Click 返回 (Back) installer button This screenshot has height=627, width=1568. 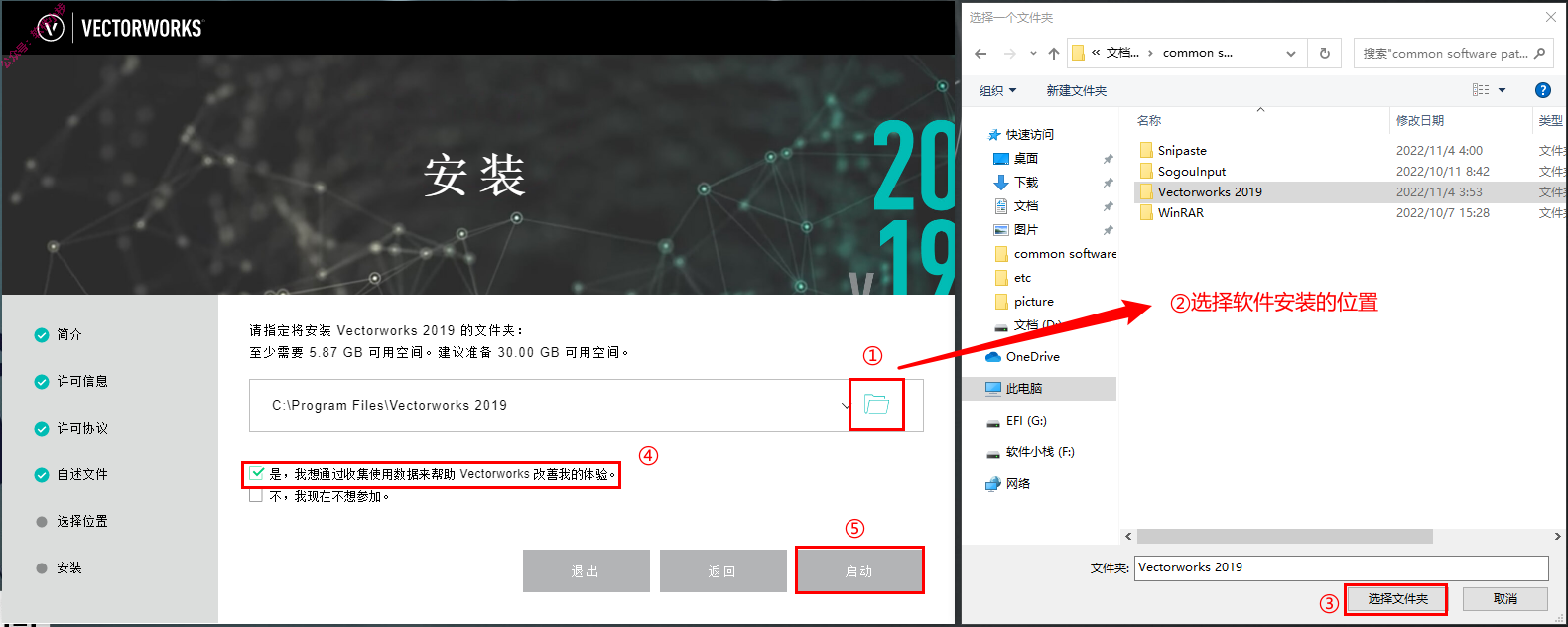point(722,571)
